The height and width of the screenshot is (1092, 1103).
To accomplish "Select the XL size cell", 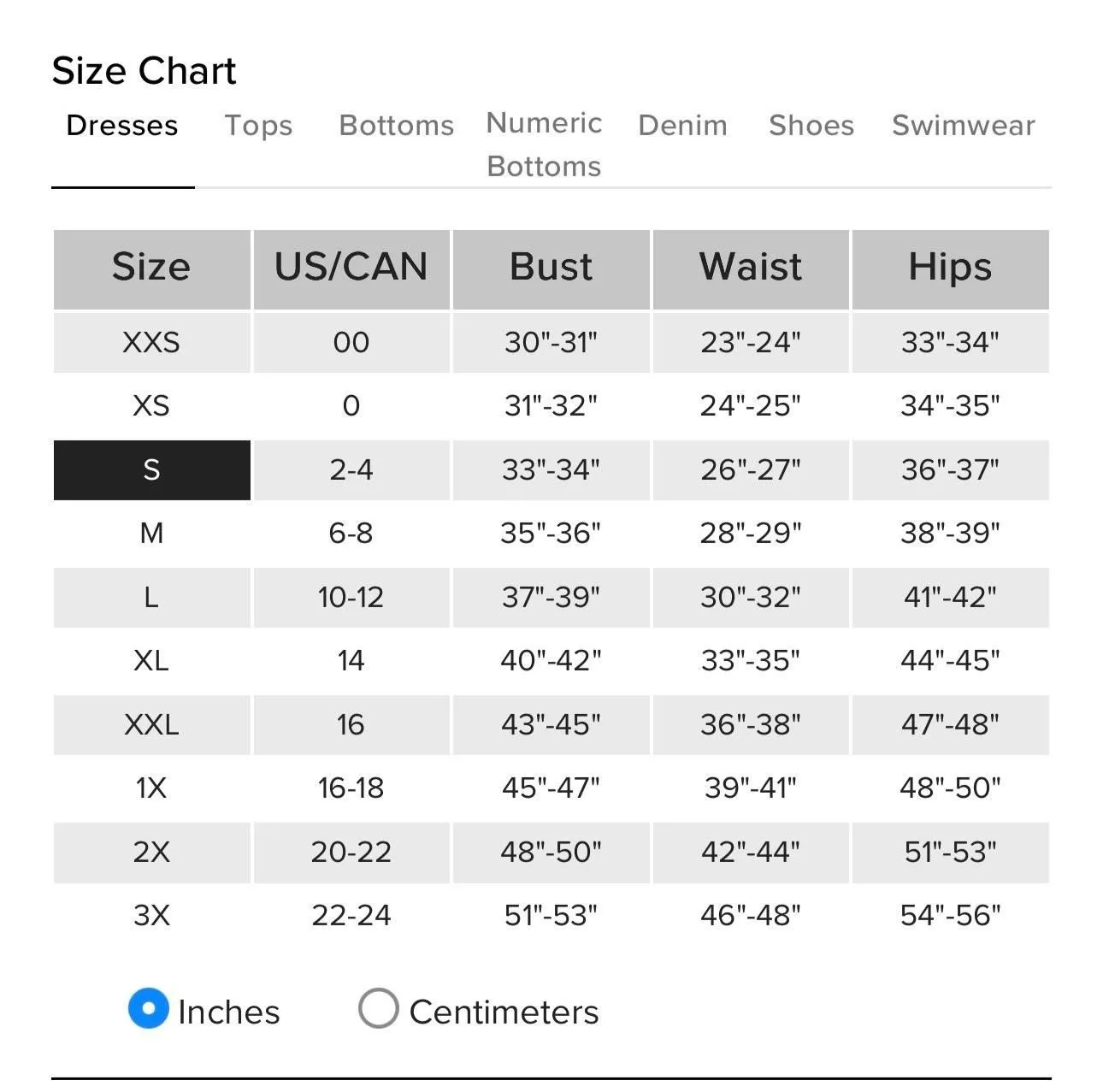I will (152, 661).
